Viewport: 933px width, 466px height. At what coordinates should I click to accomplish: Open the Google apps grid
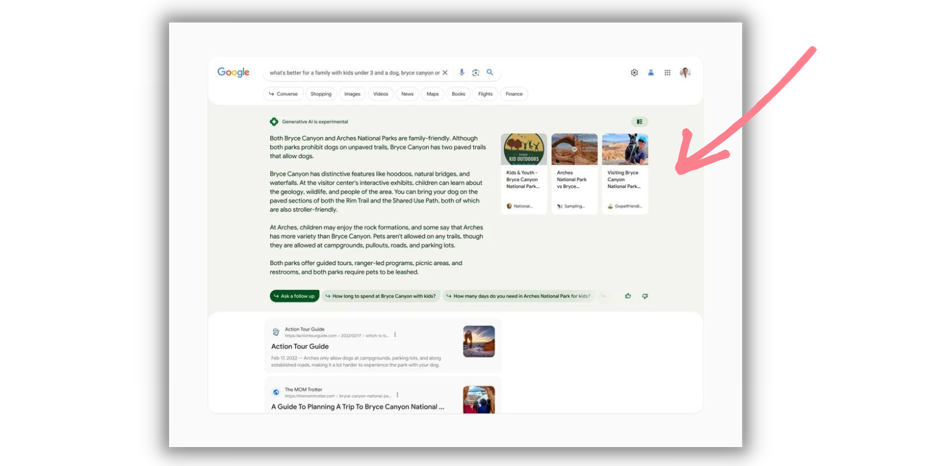coord(667,73)
